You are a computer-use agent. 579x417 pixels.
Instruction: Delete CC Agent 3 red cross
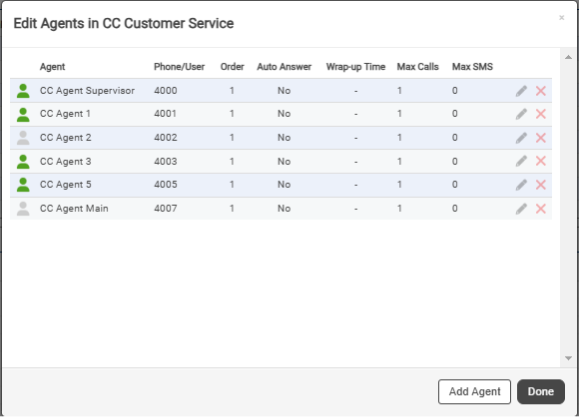pos(541,161)
